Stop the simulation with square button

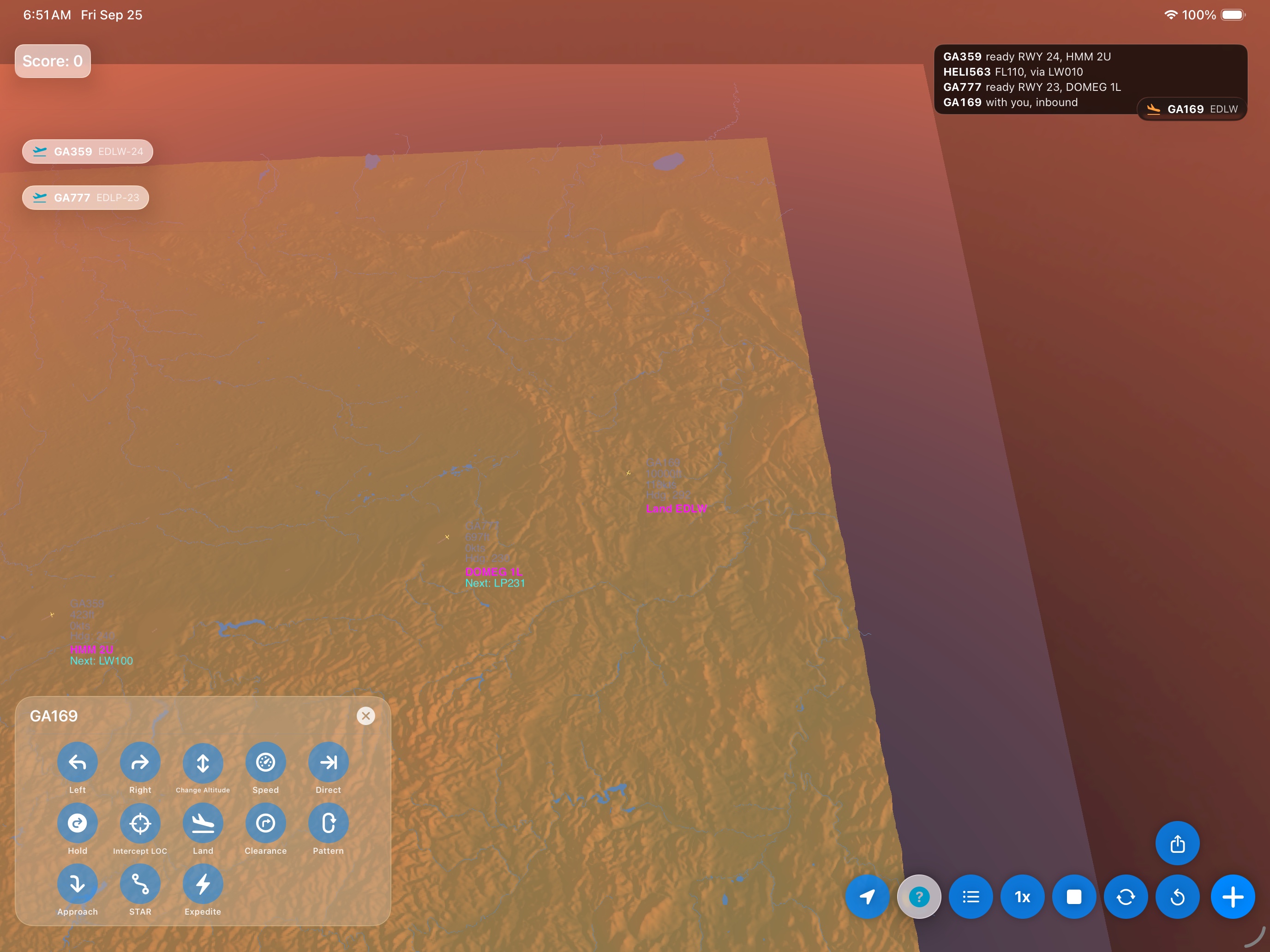1074,896
